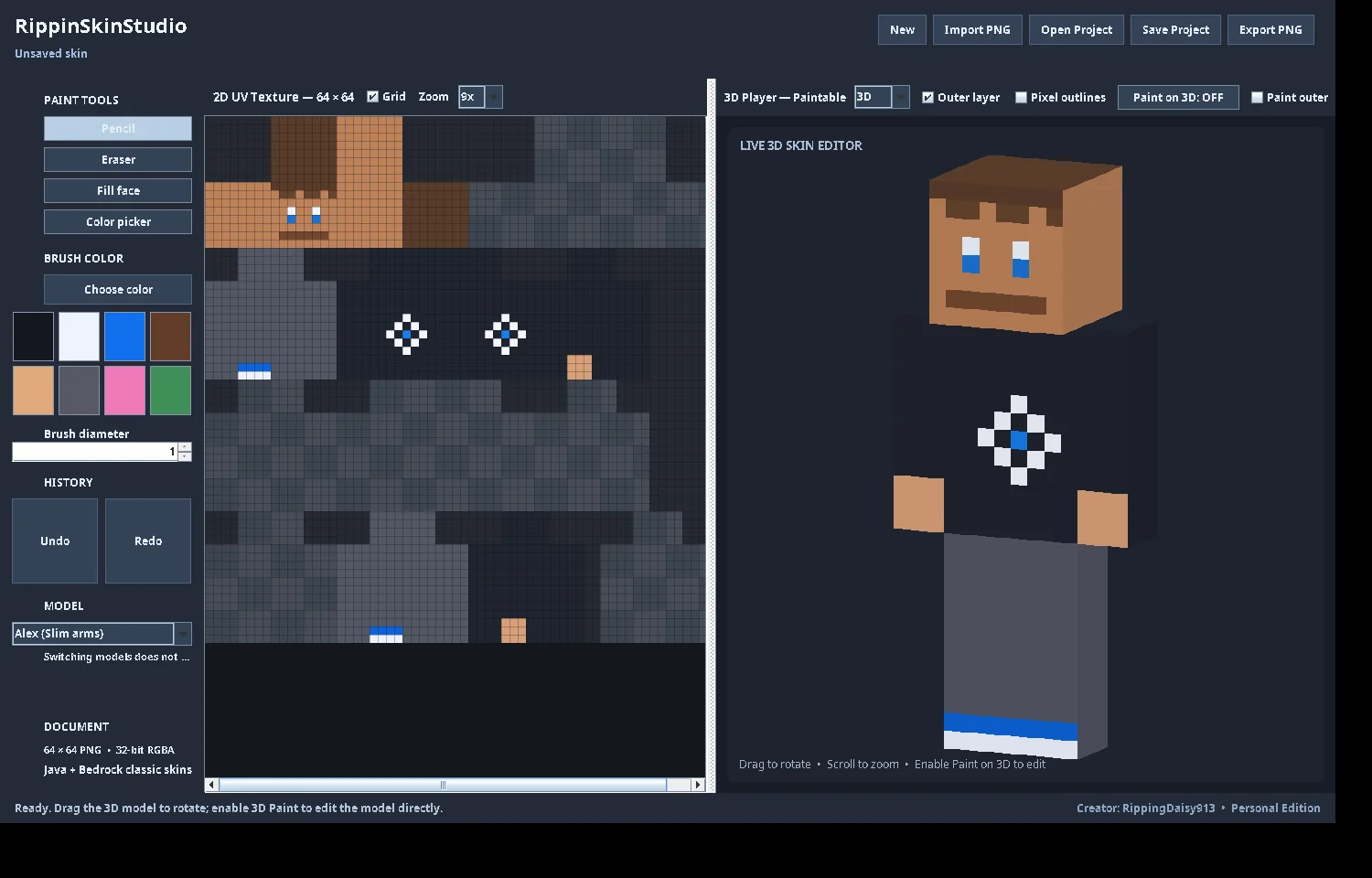Pick the dark navy color swatch

(x=33, y=337)
